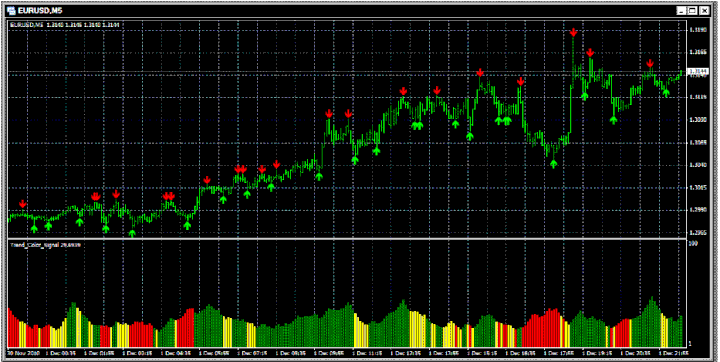Select the rightmost red sell arrow signal
The image size is (720, 362).
coord(650,64)
